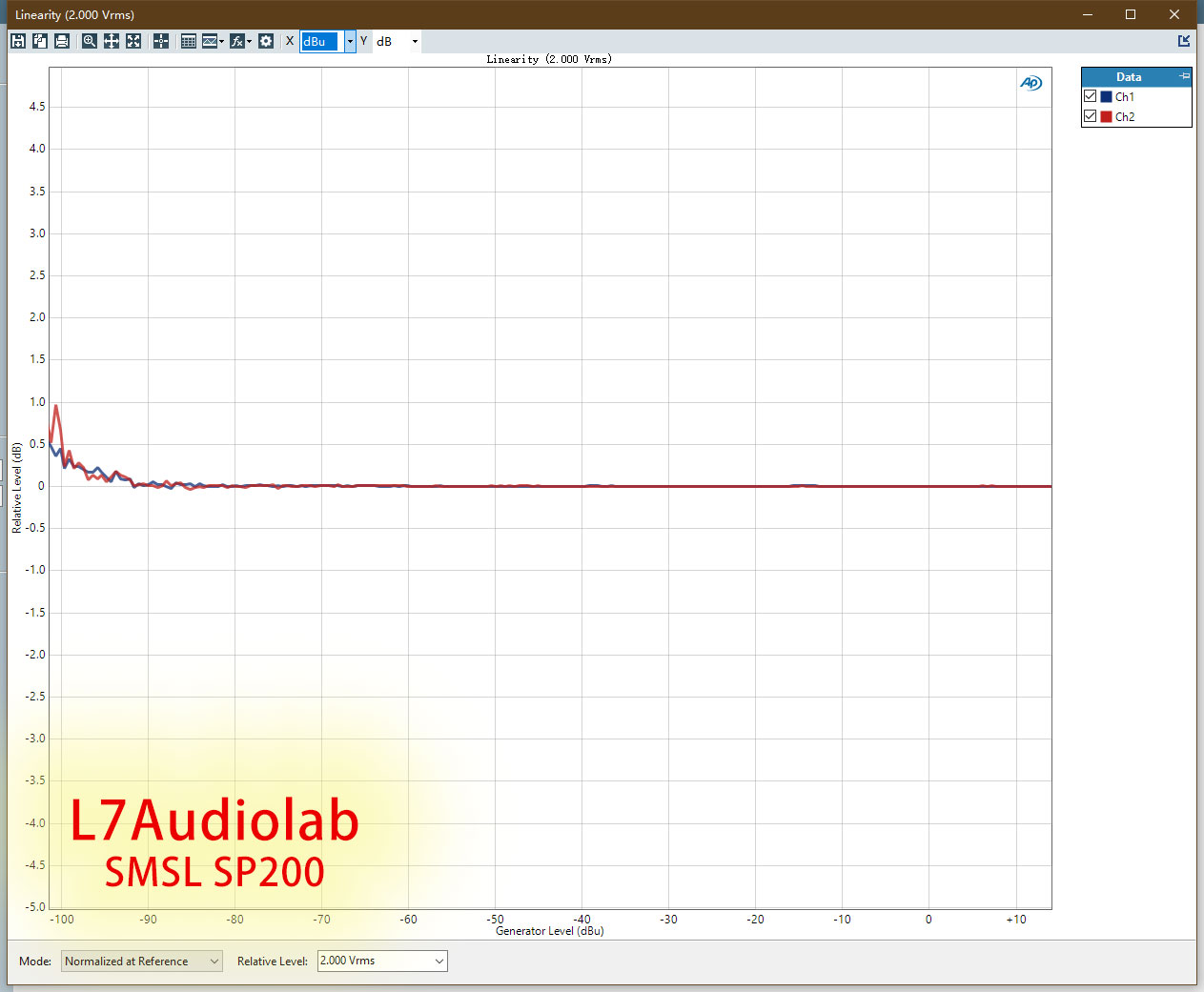Click the fx derived results icon
The height and width of the screenshot is (992, 1204).
click(237, 41)
